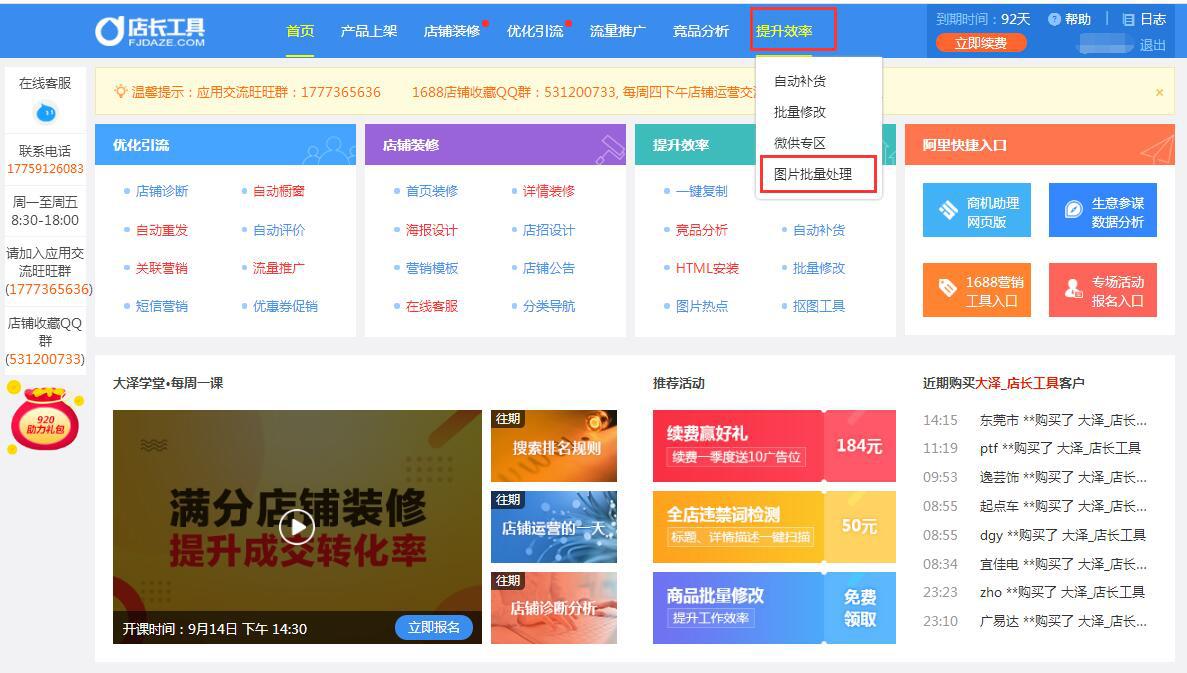Expand the 提升效率 nav dropdown
1187x673 pixels.
tap(784, 31)
